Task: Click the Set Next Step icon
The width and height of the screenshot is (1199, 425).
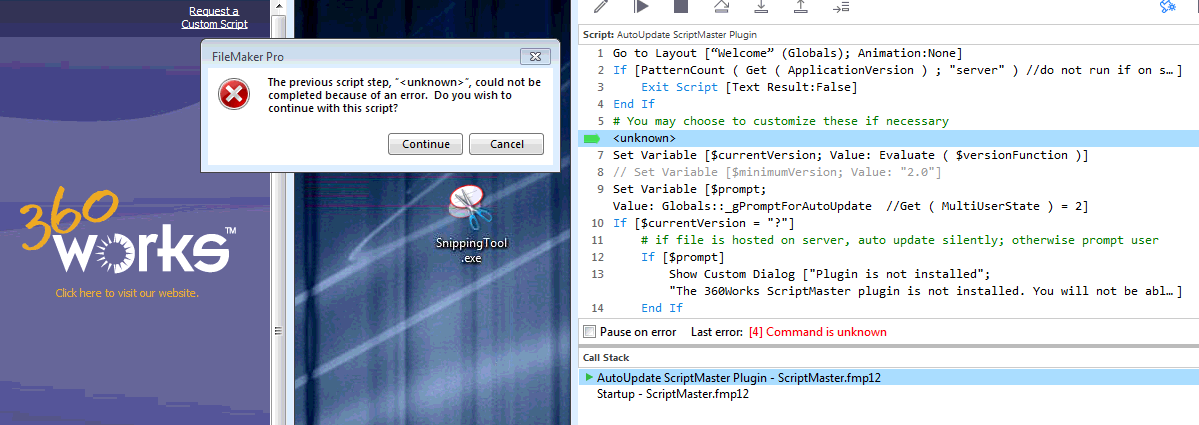Action: pos(840,6)
